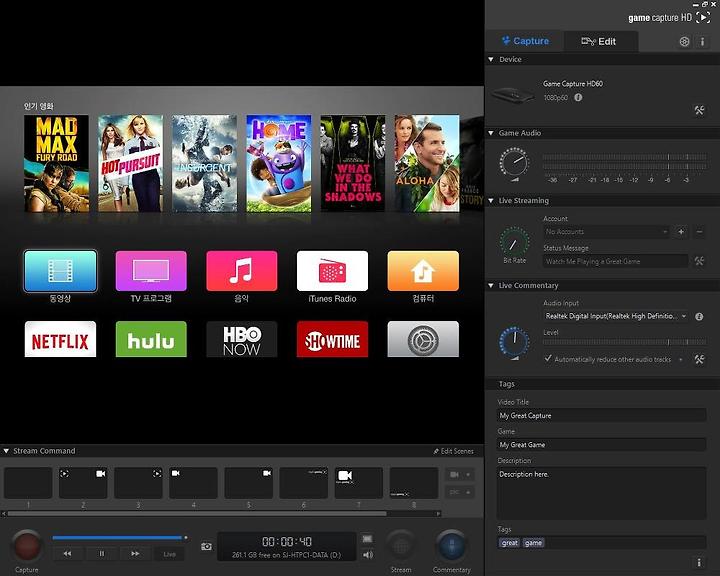
Task: Pause the capture playback
Action: (102, 553)
